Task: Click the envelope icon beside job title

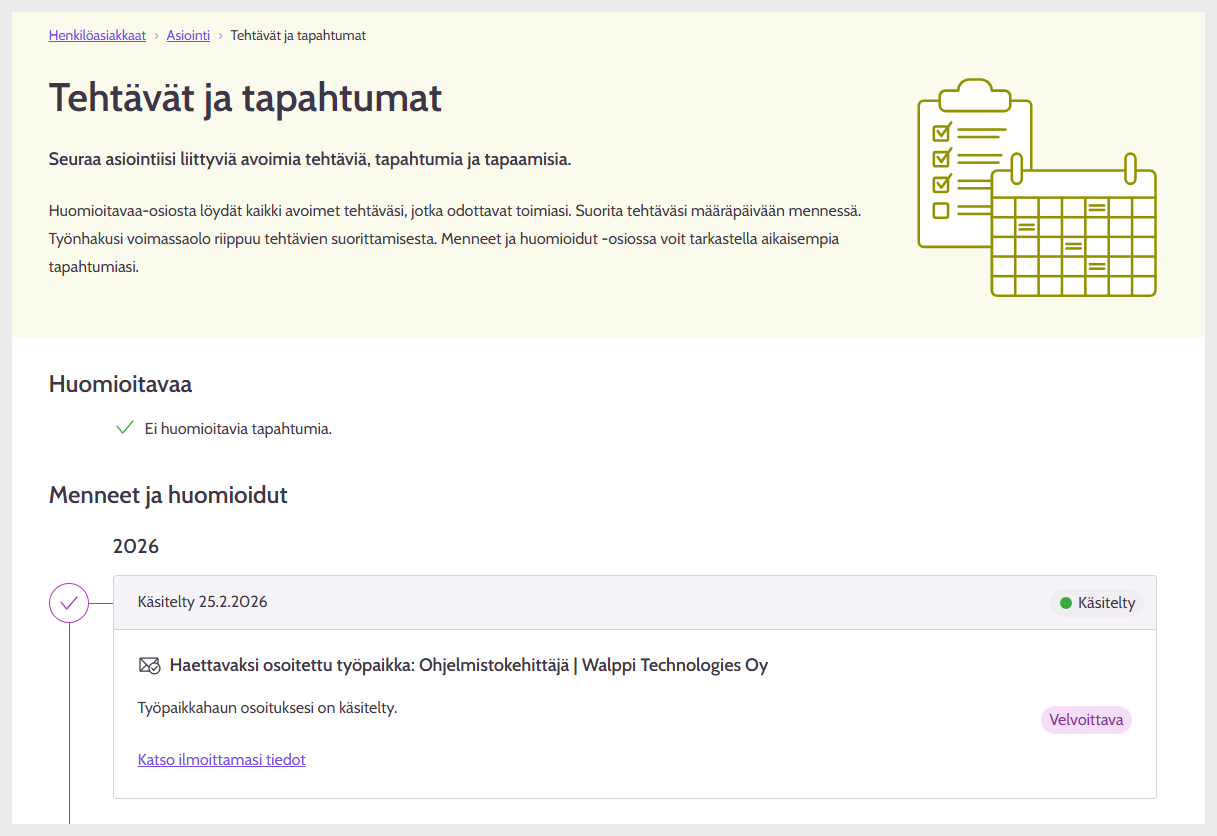Action: pyautogui.click(x=149, y=665)
